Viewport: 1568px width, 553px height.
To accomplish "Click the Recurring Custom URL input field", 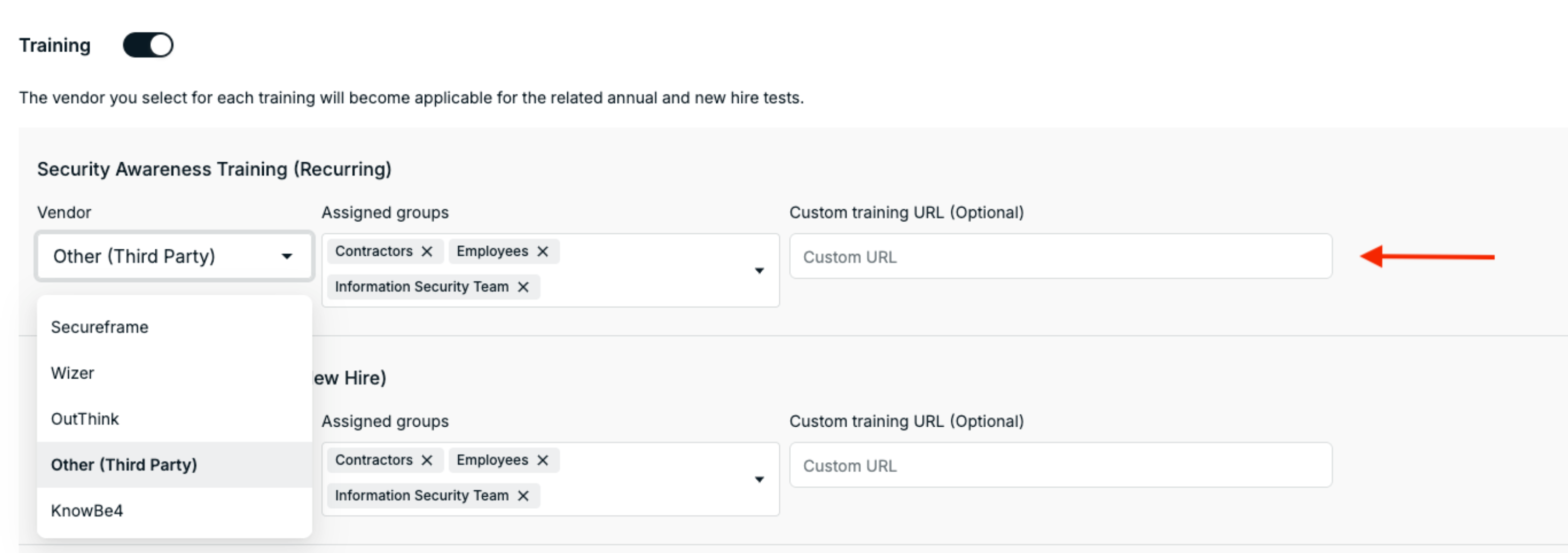I will (x=1060, y=256).
